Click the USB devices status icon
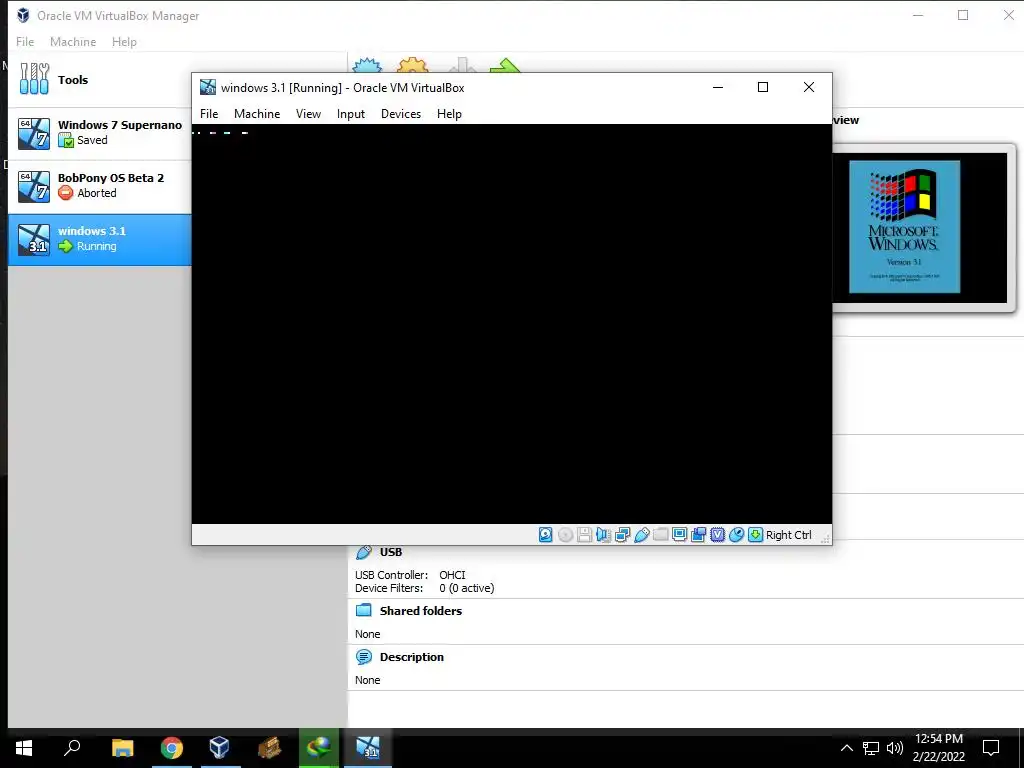Screen dimensions: 1024x768 click(x=641, y=535)
